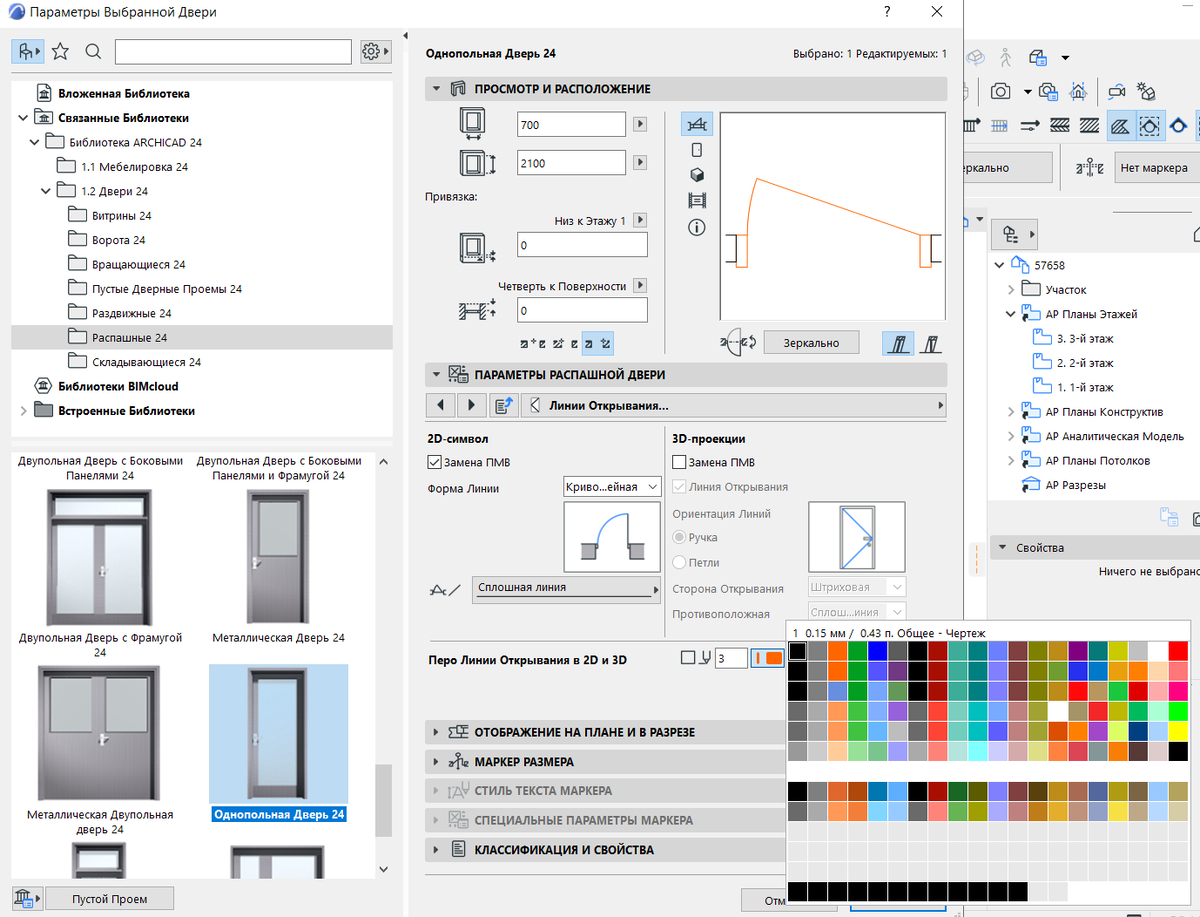This screenshot has height=917, width=1200.
Task: Click the video camera icon in main toolbar
Action: click(1116, 92)
